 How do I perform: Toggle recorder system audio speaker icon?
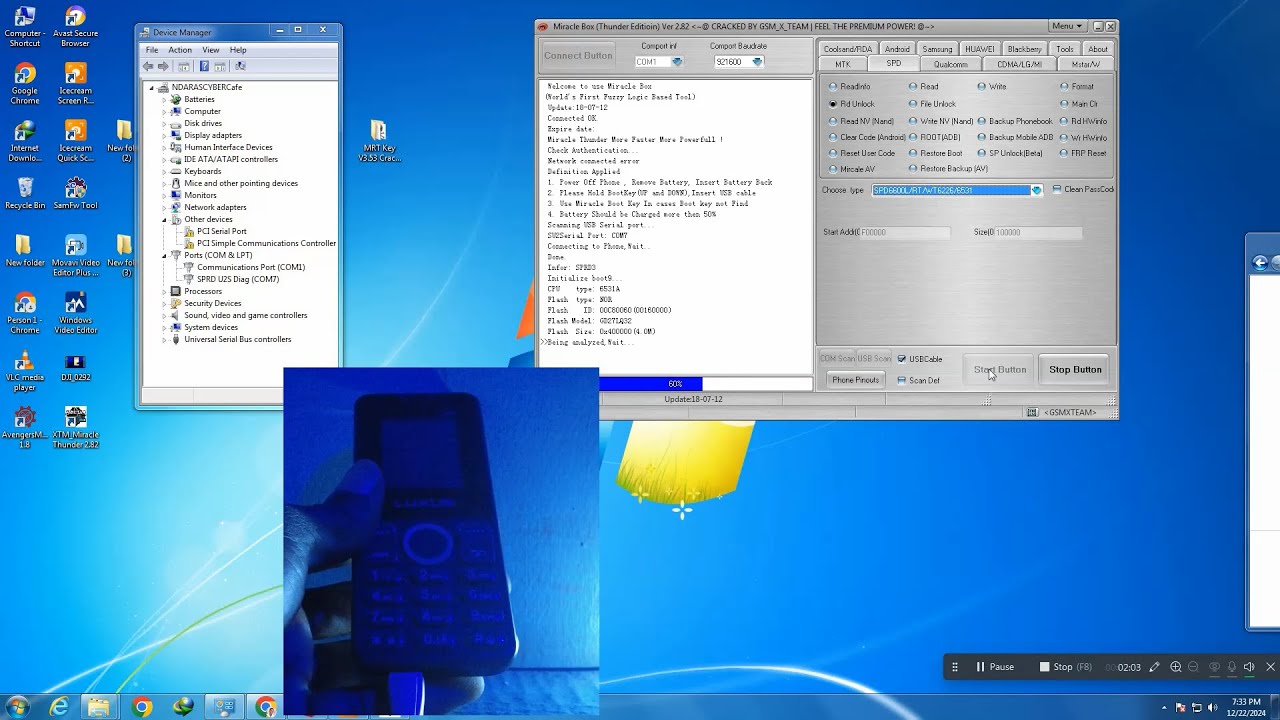click(1249, 667)
